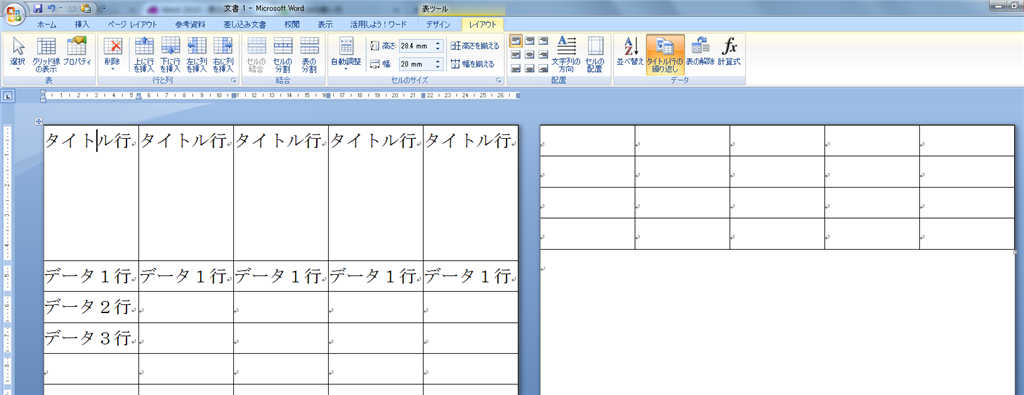1024x395 pixels.
Task: Open the 選択 dropdown in the table group
Action: (x=18, y=54)
